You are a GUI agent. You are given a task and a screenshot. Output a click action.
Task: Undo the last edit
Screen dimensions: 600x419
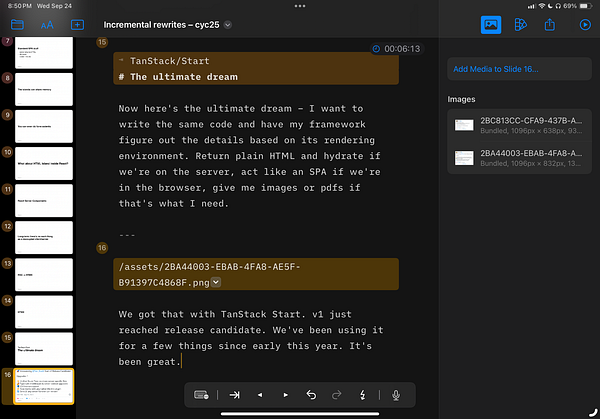311,395
